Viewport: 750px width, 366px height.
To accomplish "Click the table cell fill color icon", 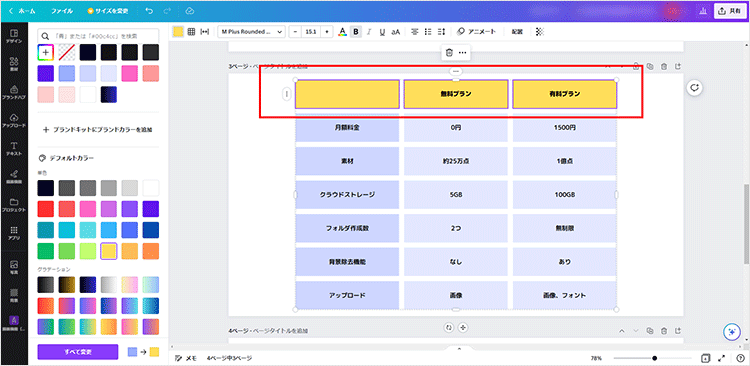I will 178,32.
